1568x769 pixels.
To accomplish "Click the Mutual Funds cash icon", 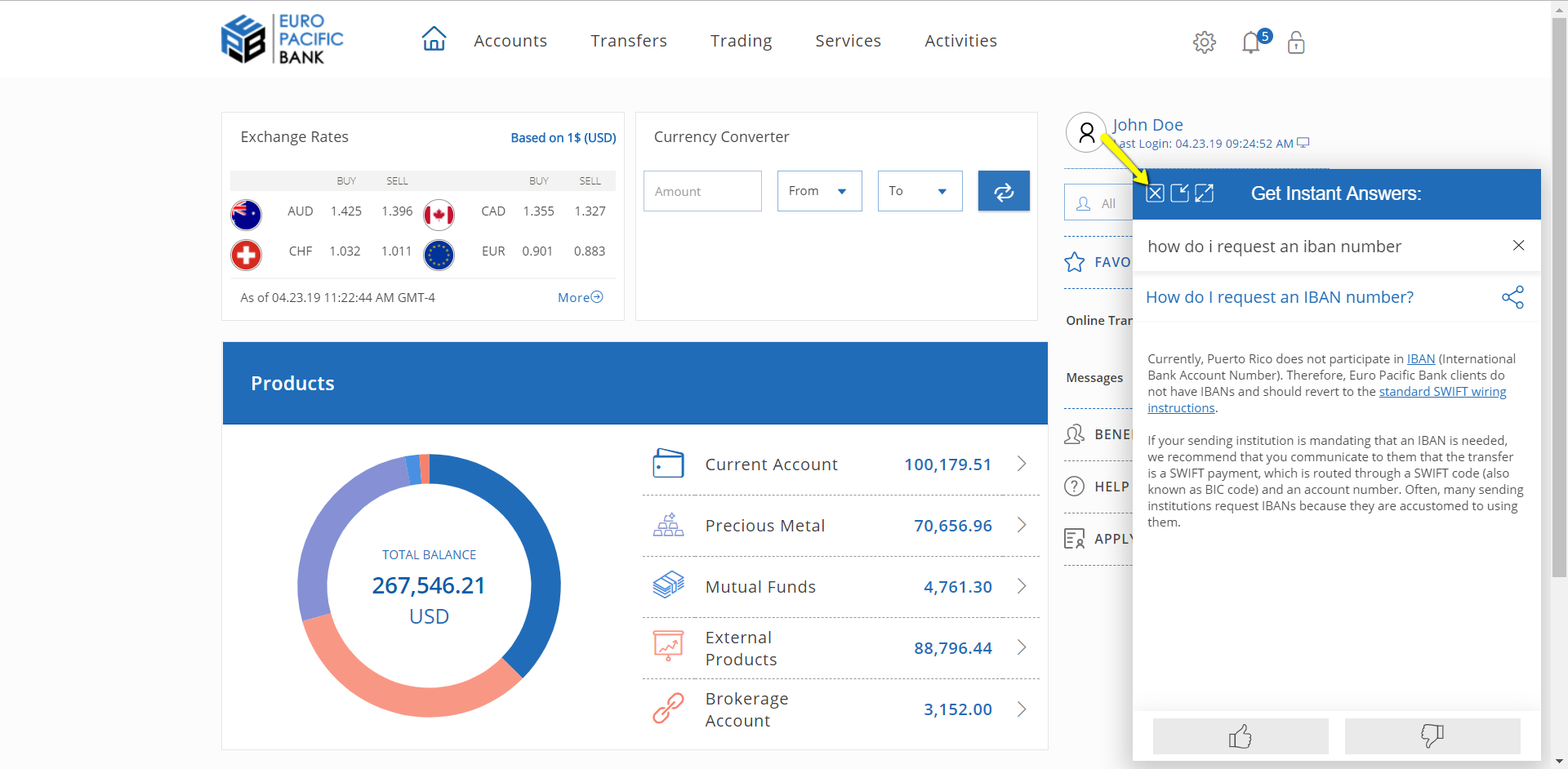I will pyautogui.click(x=668, y=585).
